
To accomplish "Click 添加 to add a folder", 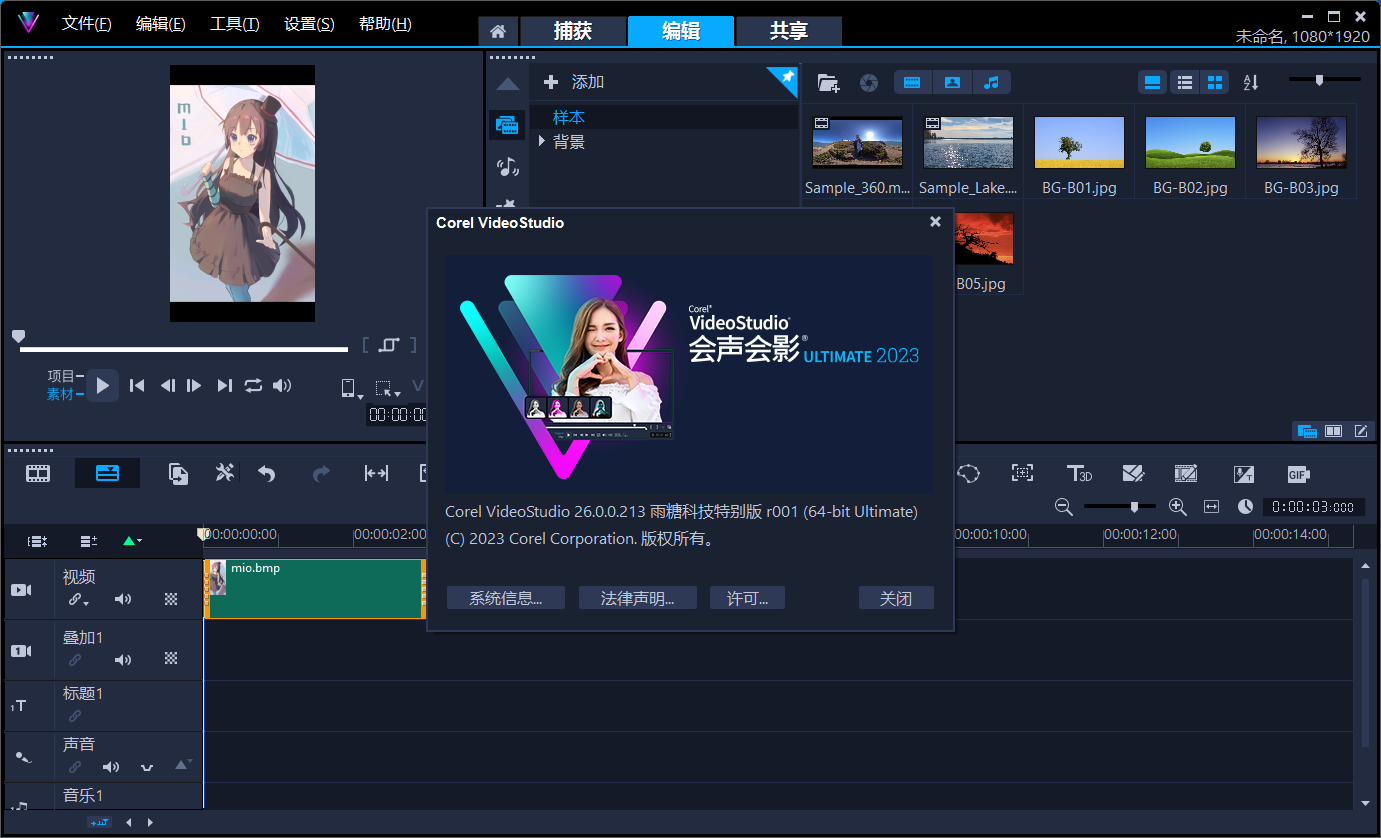I will pyautogui.click(x=574, y=82).
